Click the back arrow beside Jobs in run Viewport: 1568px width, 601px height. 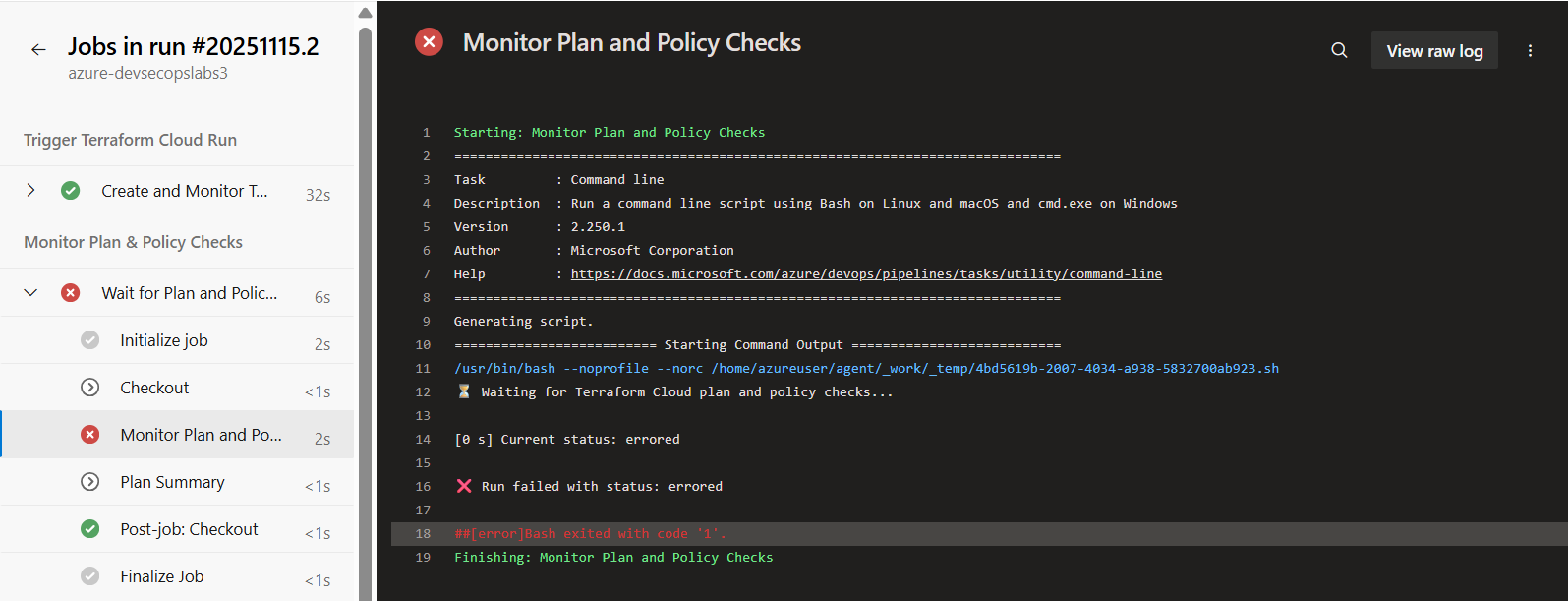[38, 49]
